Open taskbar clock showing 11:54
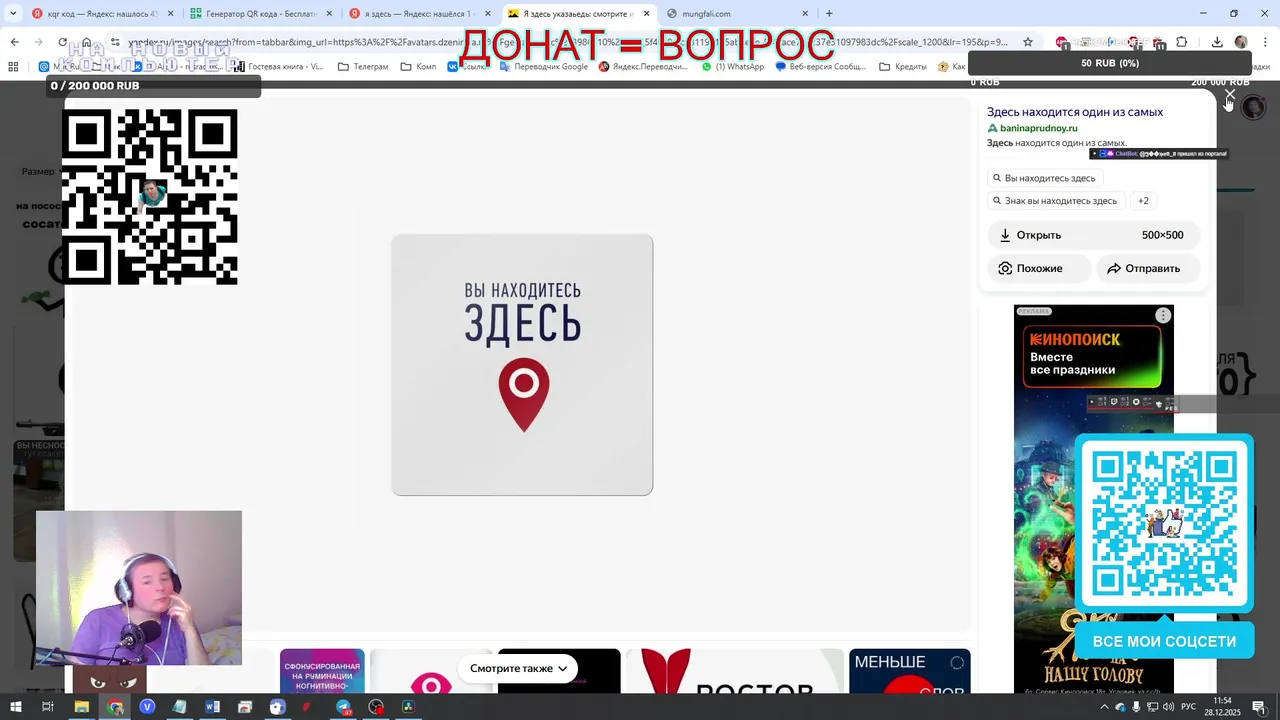This screenshot has width=1280, height=720. 1222,707
